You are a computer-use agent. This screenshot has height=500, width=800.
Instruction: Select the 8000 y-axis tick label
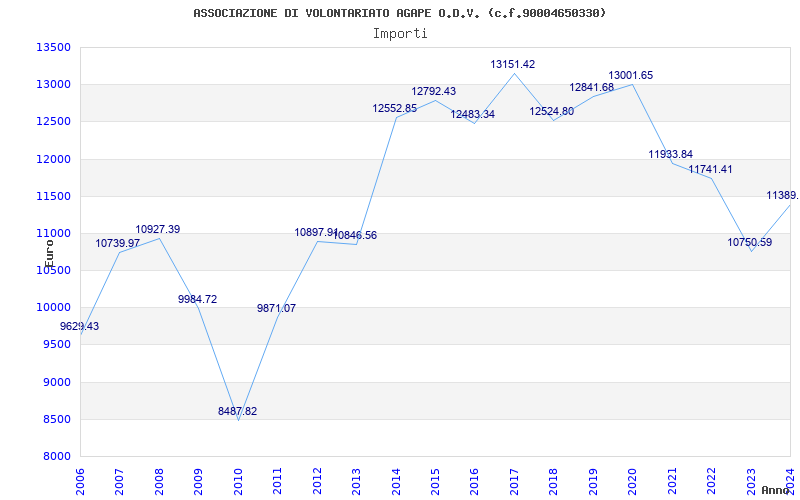[56, 457]
